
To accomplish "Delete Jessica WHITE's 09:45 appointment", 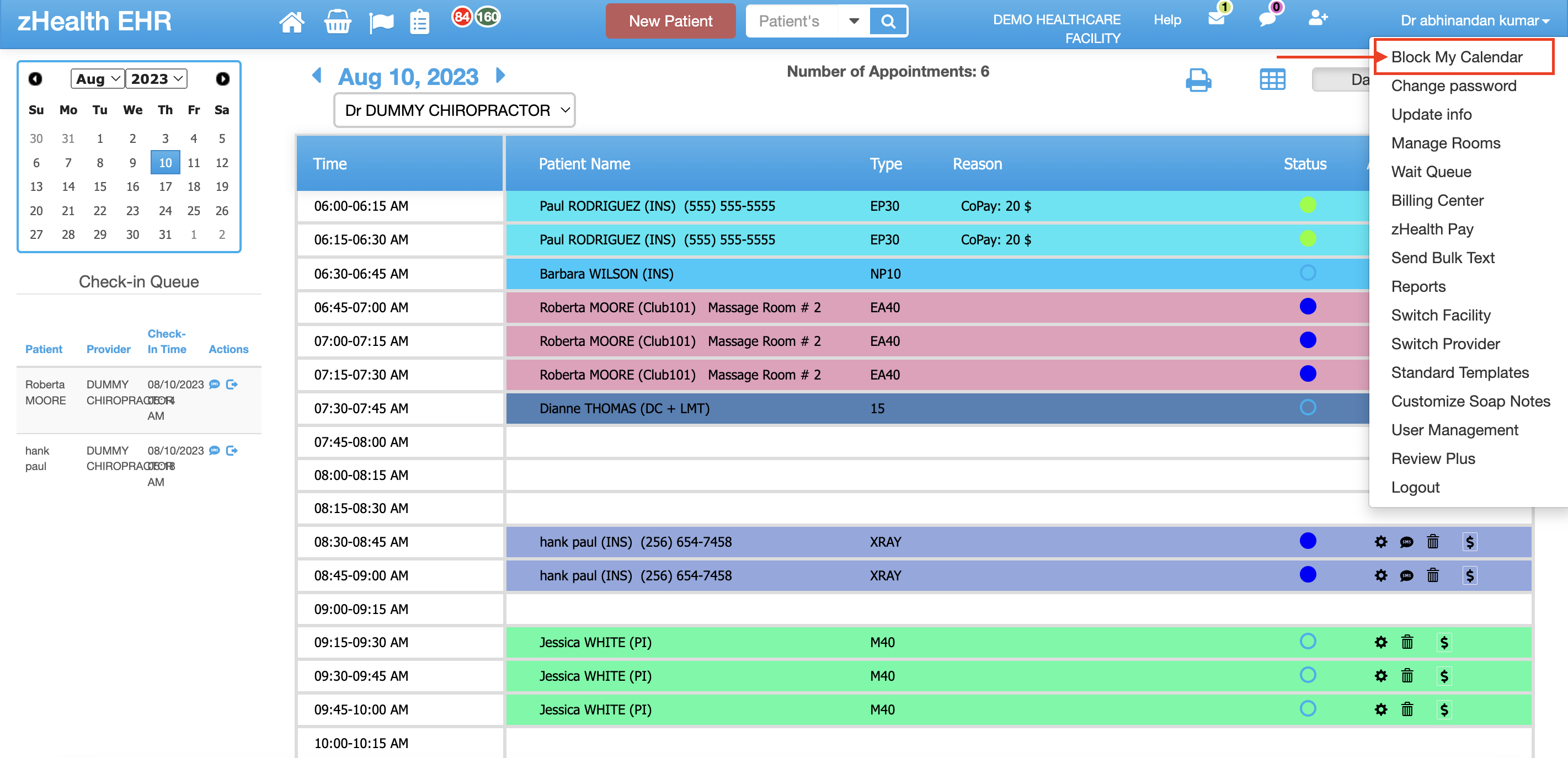I will 1407,709.
